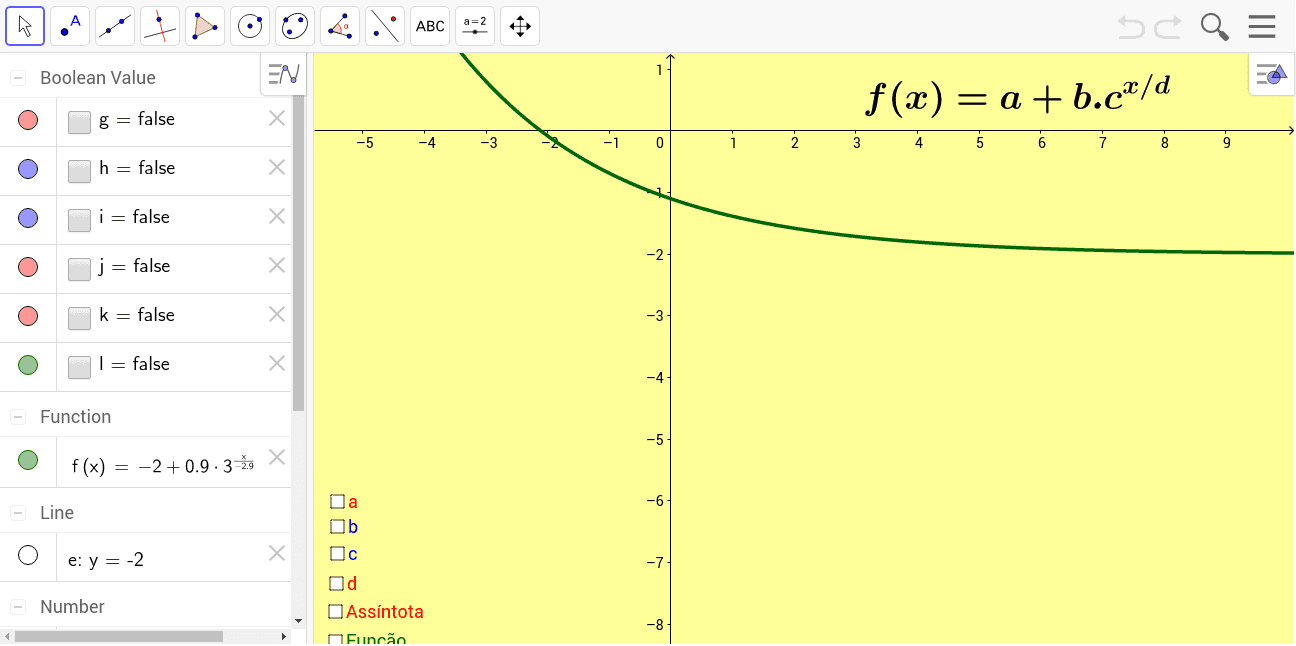Select the Ellipse tool
The image size is (1296, 646).
coord(295,27)
